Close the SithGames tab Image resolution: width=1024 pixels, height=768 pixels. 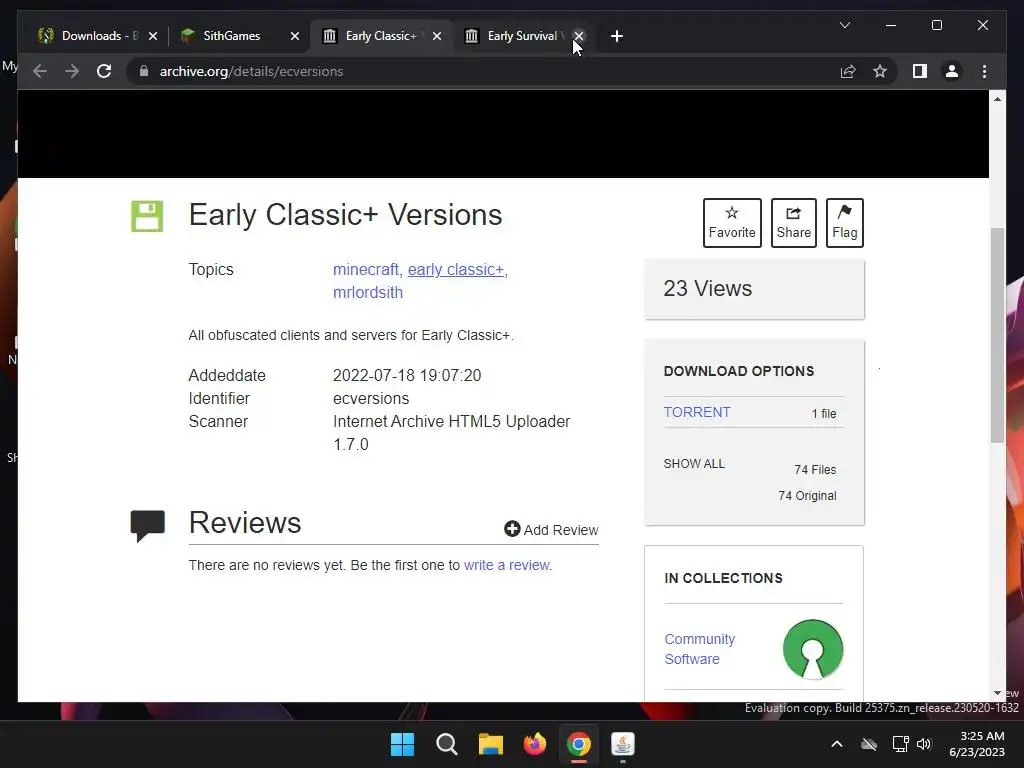[295, 36]
